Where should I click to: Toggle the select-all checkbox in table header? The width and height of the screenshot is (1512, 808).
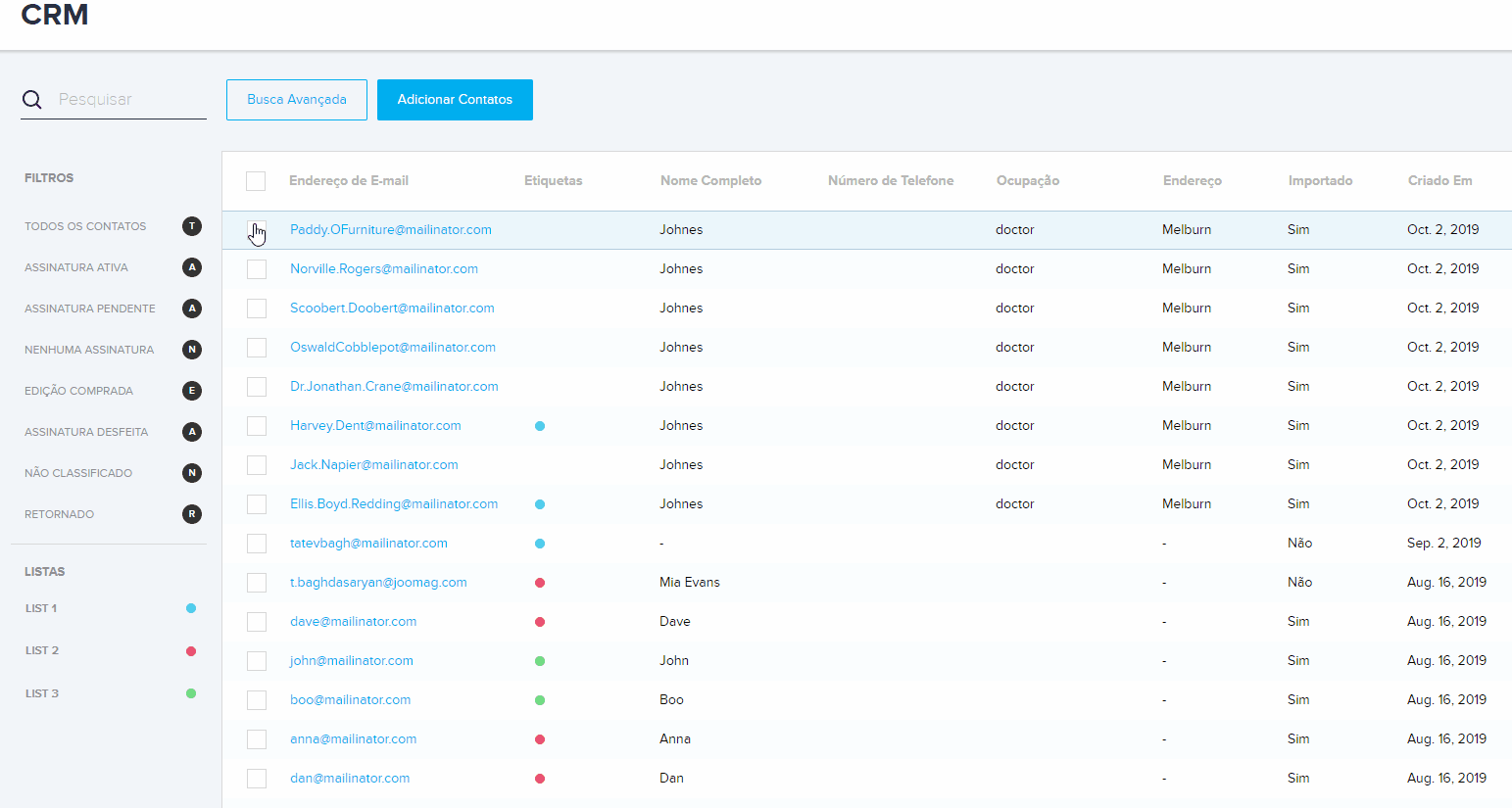coord(256,181)
